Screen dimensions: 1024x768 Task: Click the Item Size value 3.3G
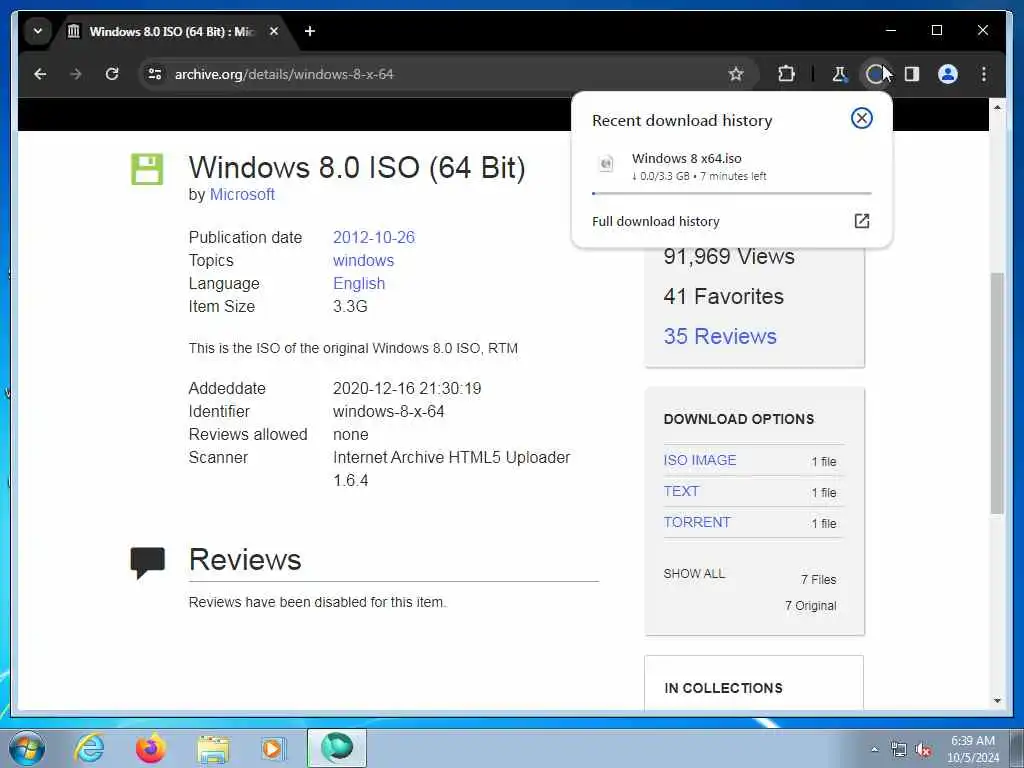pos(350,306)
